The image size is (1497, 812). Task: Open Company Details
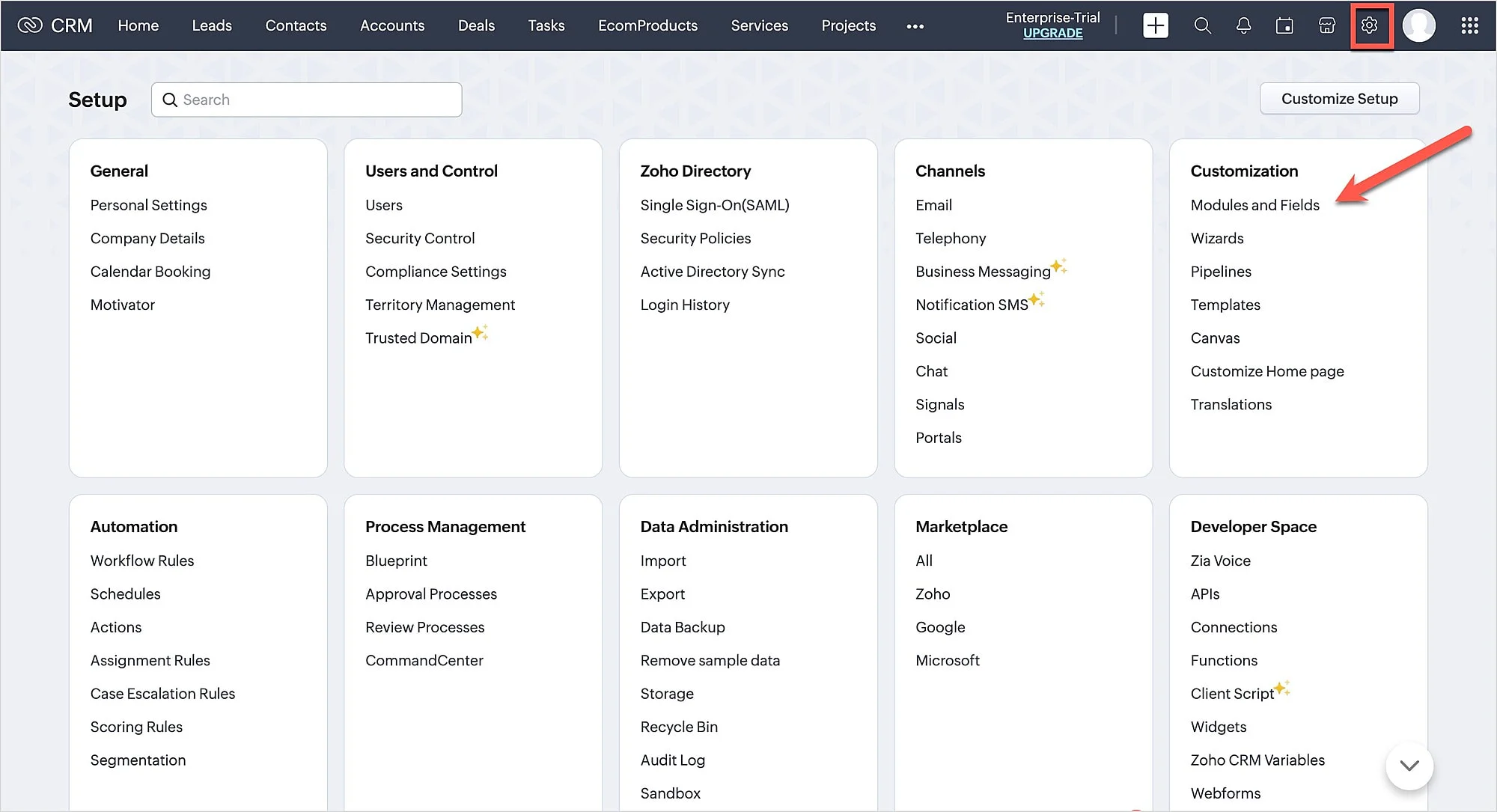coord(147,238)
